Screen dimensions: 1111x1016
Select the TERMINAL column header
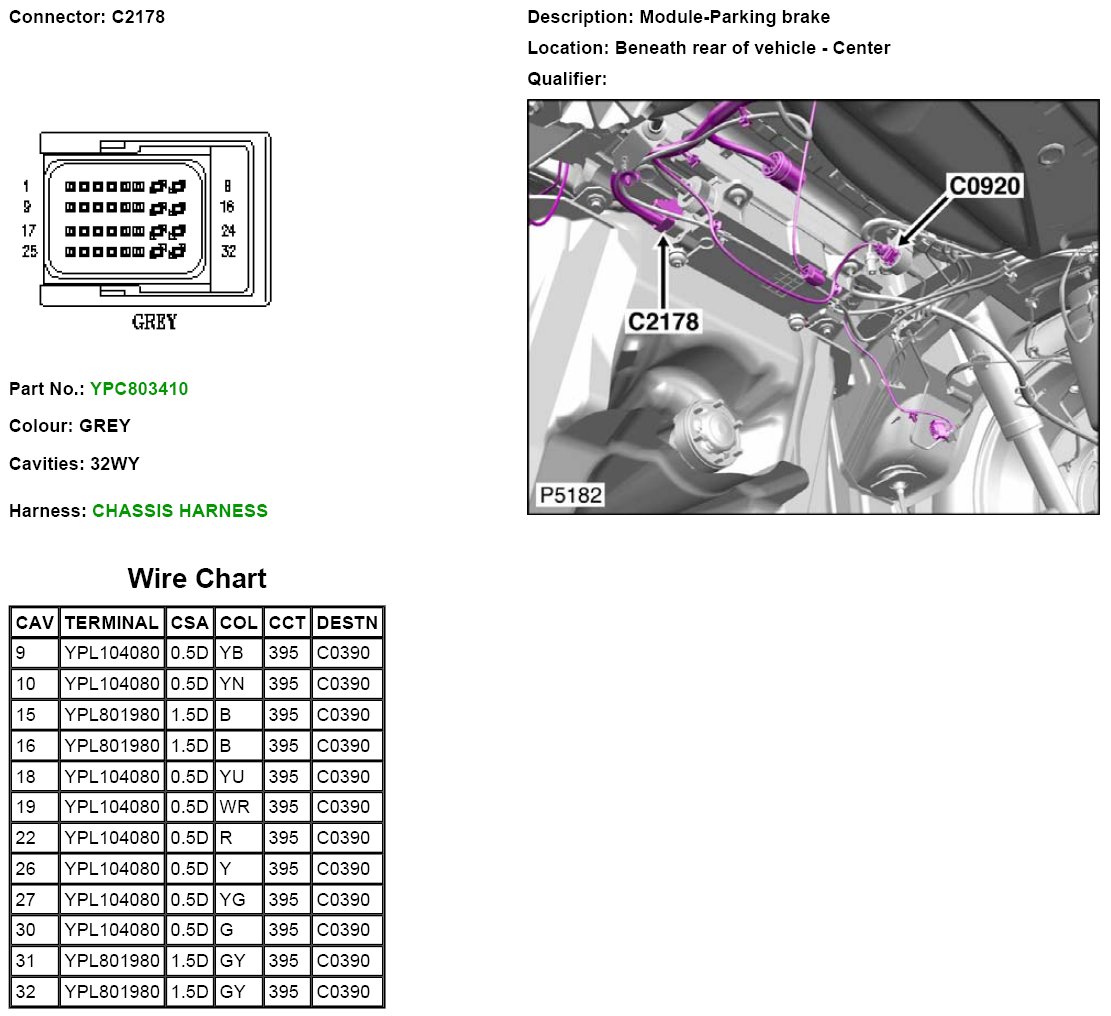click(x=111, y=623)
